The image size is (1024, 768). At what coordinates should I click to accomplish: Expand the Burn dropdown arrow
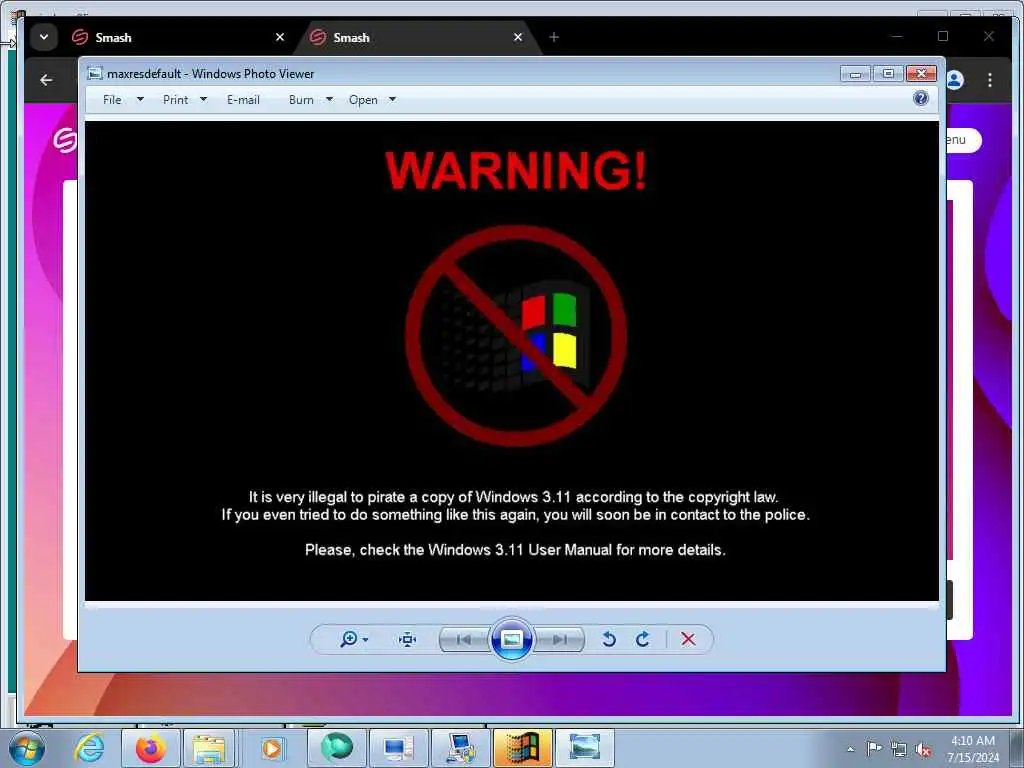tap(329, 99)
